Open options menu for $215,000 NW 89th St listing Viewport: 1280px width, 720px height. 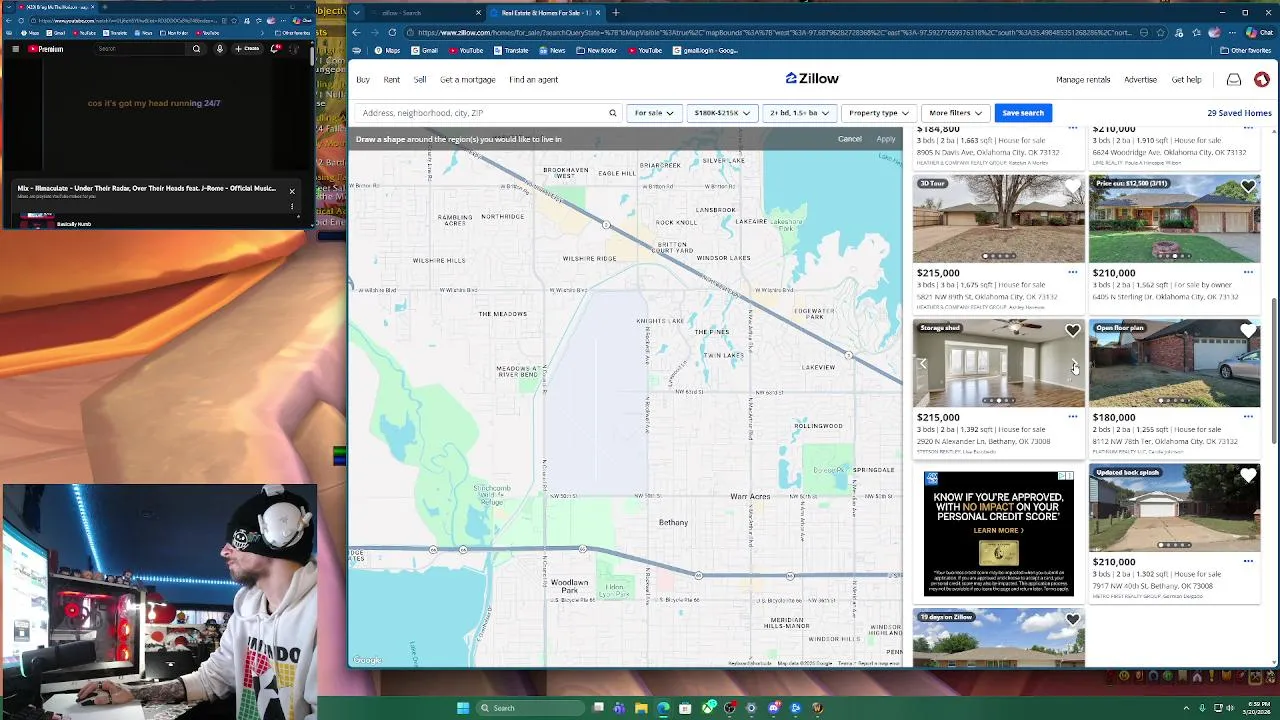click(x=1072, y=272)
